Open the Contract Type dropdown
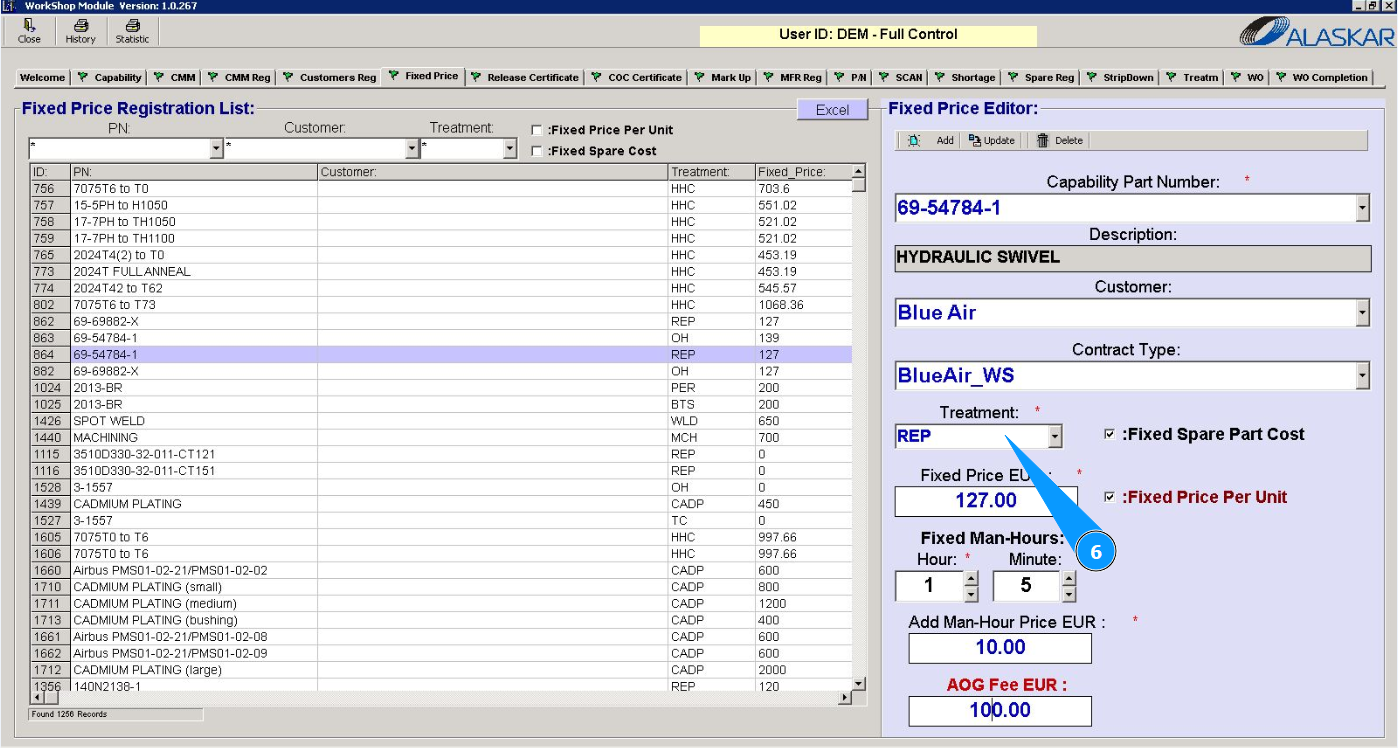1398x749 pixels. point(1361,377)
